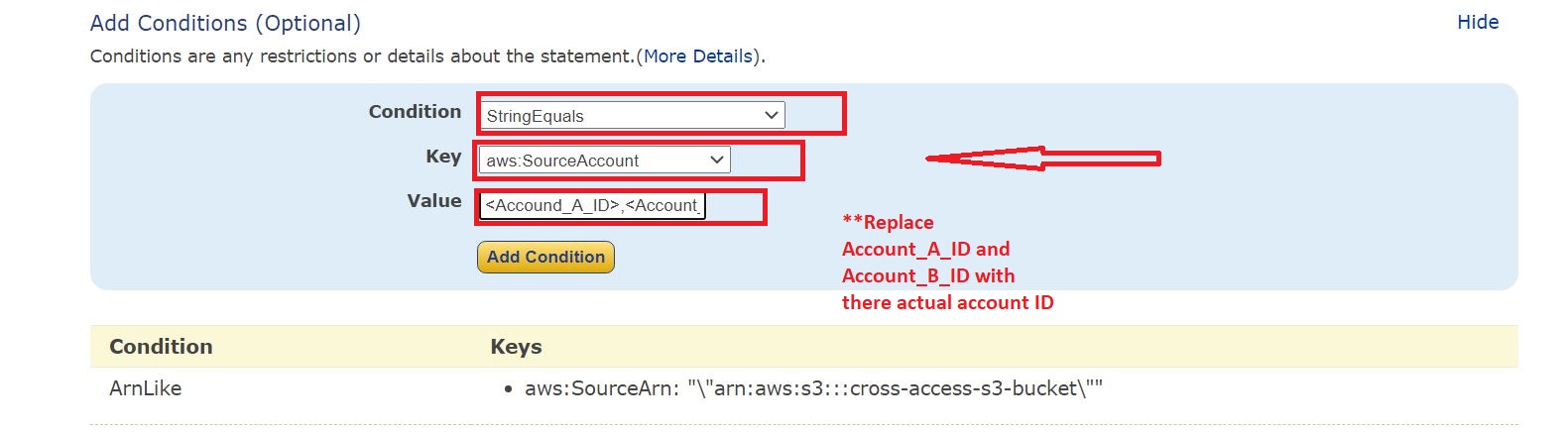
Task: Focus the Value text input field
Action: click(591, 206)
